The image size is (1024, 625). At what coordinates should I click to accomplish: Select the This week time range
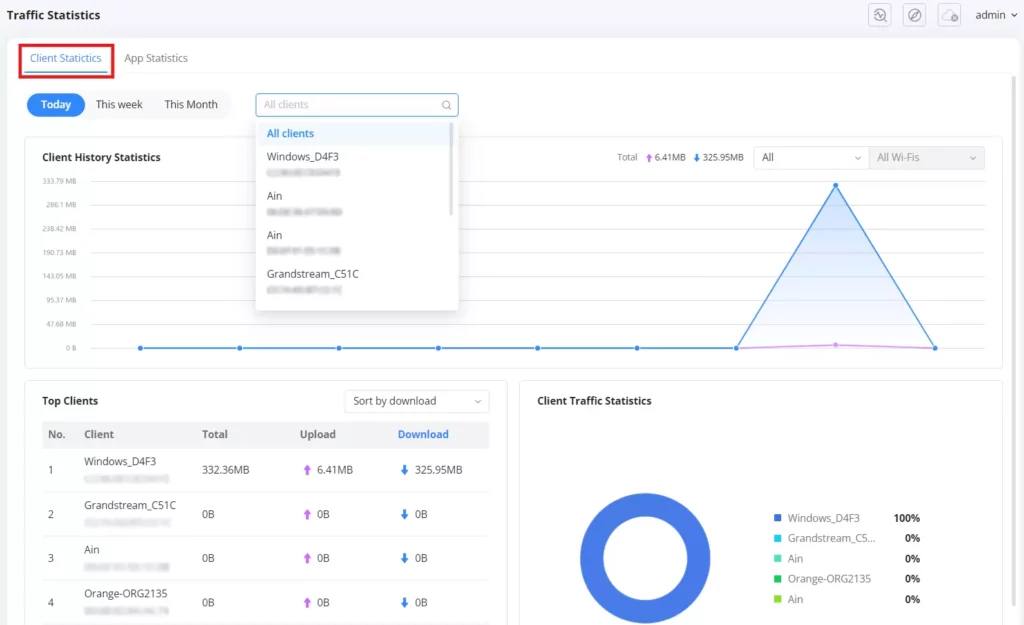pyautogui.click(x=119, y=104)
